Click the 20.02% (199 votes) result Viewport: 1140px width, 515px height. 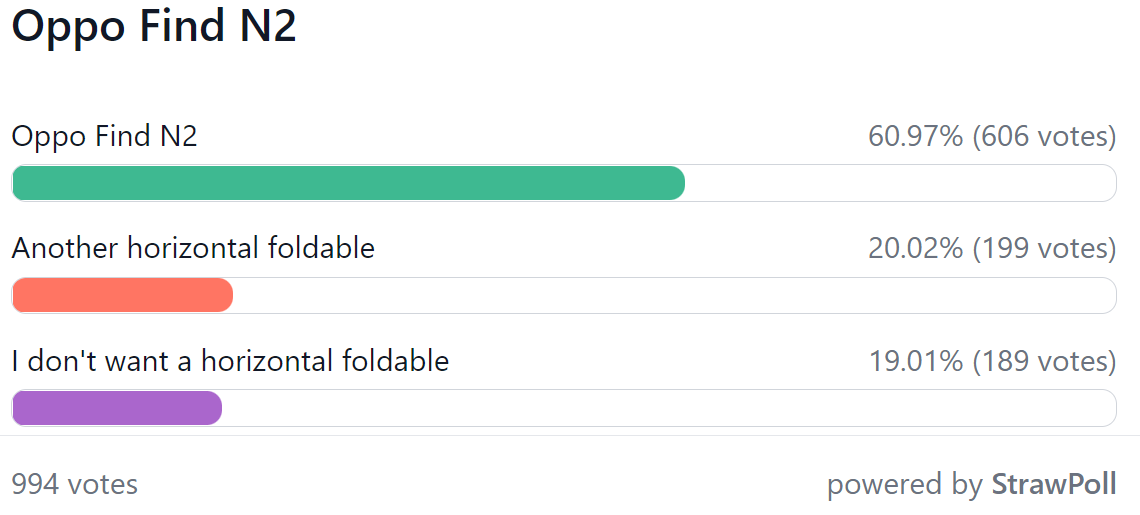pyautogui.click(x=992, y=249)
